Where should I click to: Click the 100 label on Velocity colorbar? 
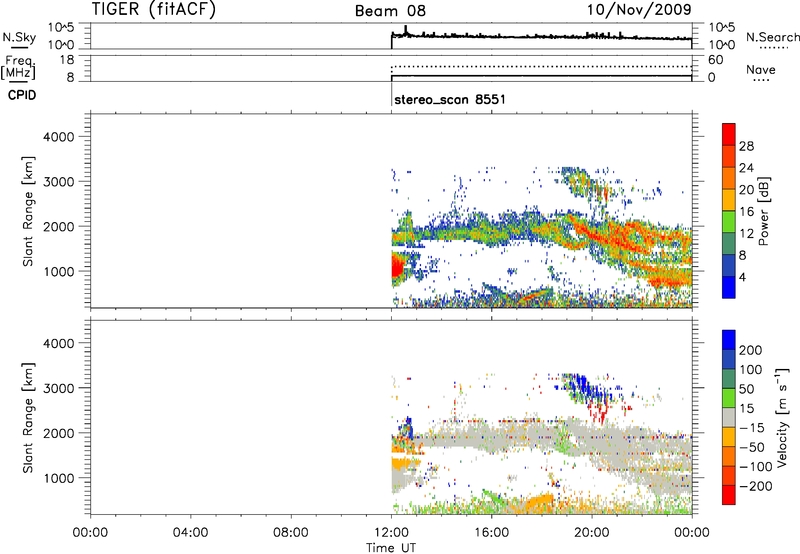[751, 370]
